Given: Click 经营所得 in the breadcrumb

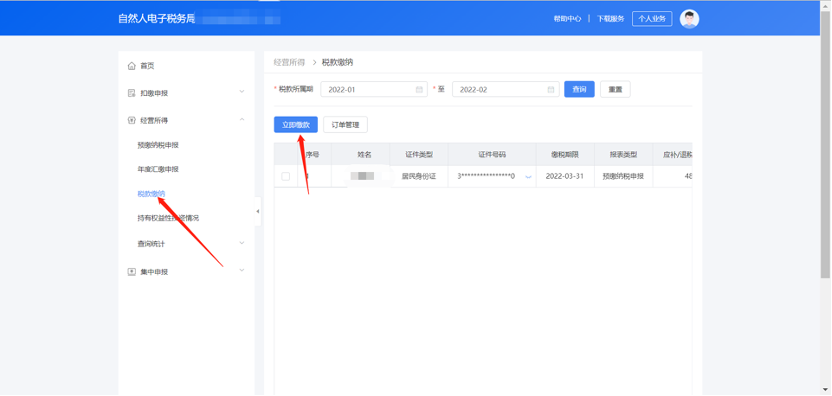Looking at the screenshot, I should (x=289, y=63).
